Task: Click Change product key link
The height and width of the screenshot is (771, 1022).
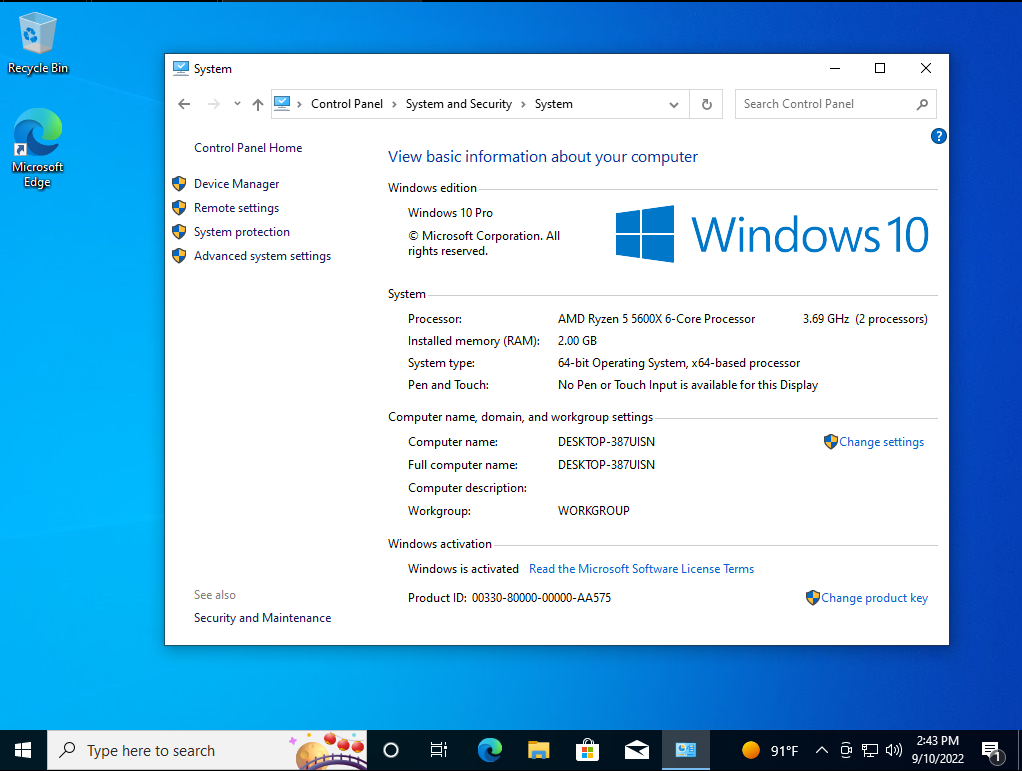Action: (x=875, y=598)
